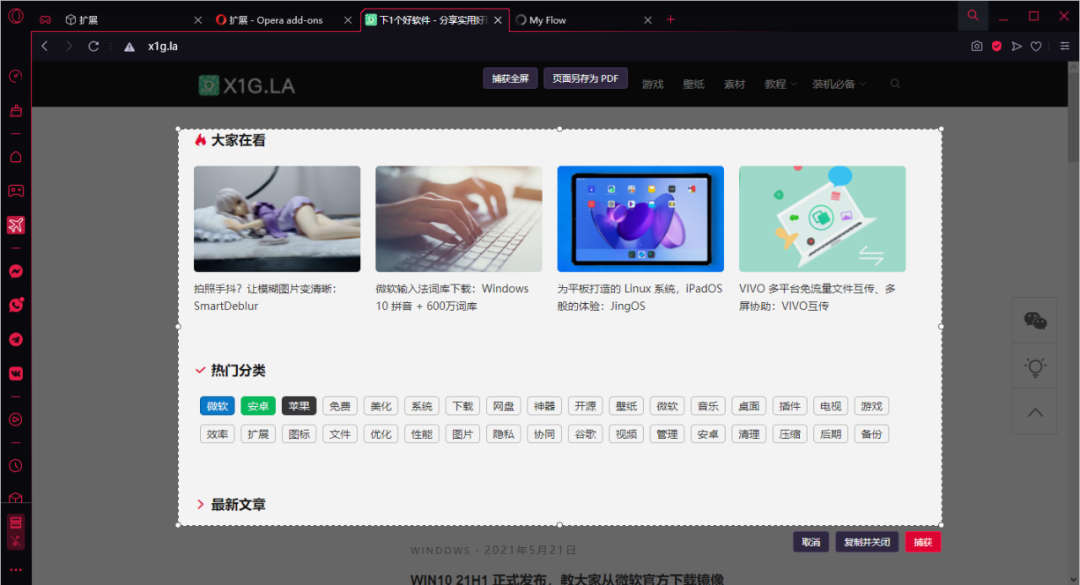
Task: Open WhatsApp in the sidebar
Action: point(16,305)
